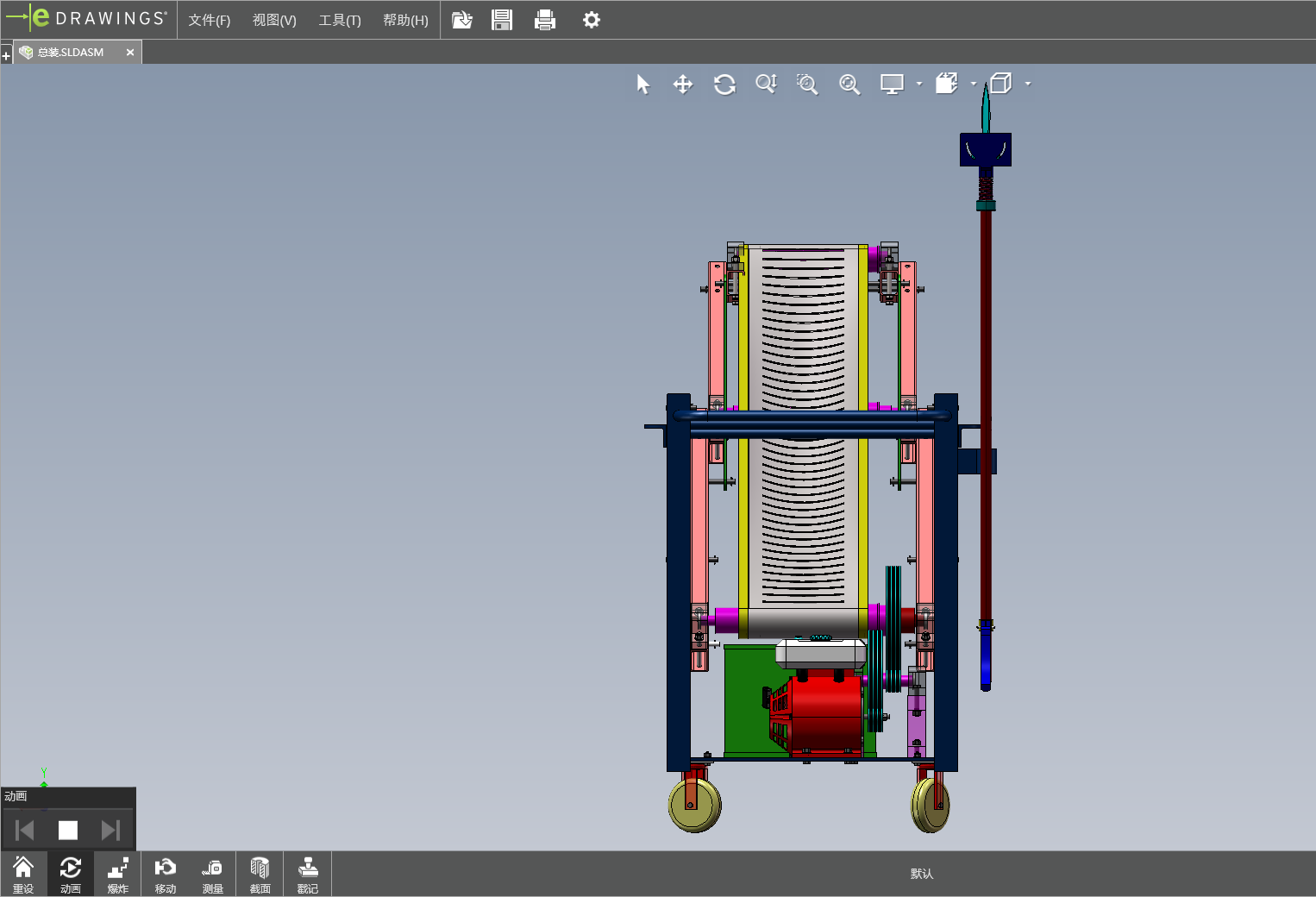
Task: Open the 文件(F) menu
Action: tap(209, 20)
